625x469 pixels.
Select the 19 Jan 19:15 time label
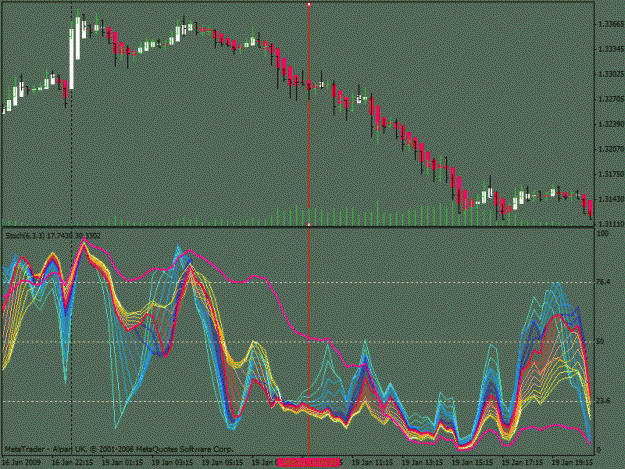[572, 463]
